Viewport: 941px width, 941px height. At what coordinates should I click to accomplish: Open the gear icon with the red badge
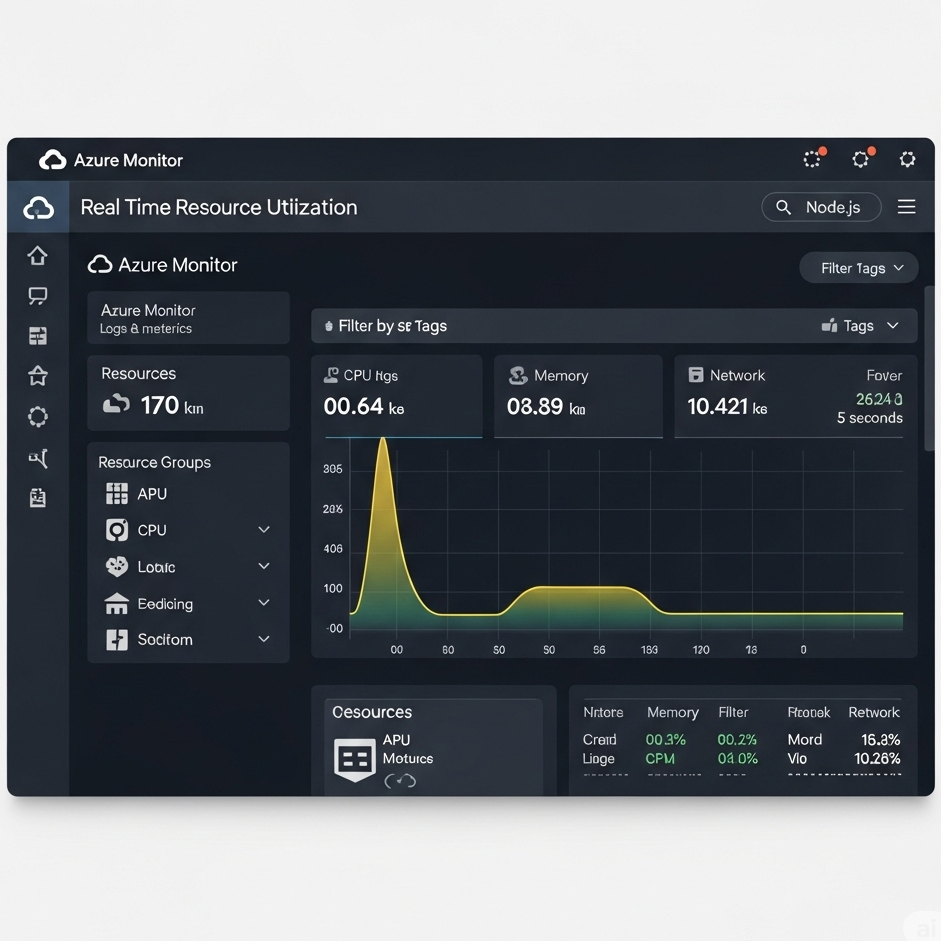pyautogui.click(x=861, y=159)
